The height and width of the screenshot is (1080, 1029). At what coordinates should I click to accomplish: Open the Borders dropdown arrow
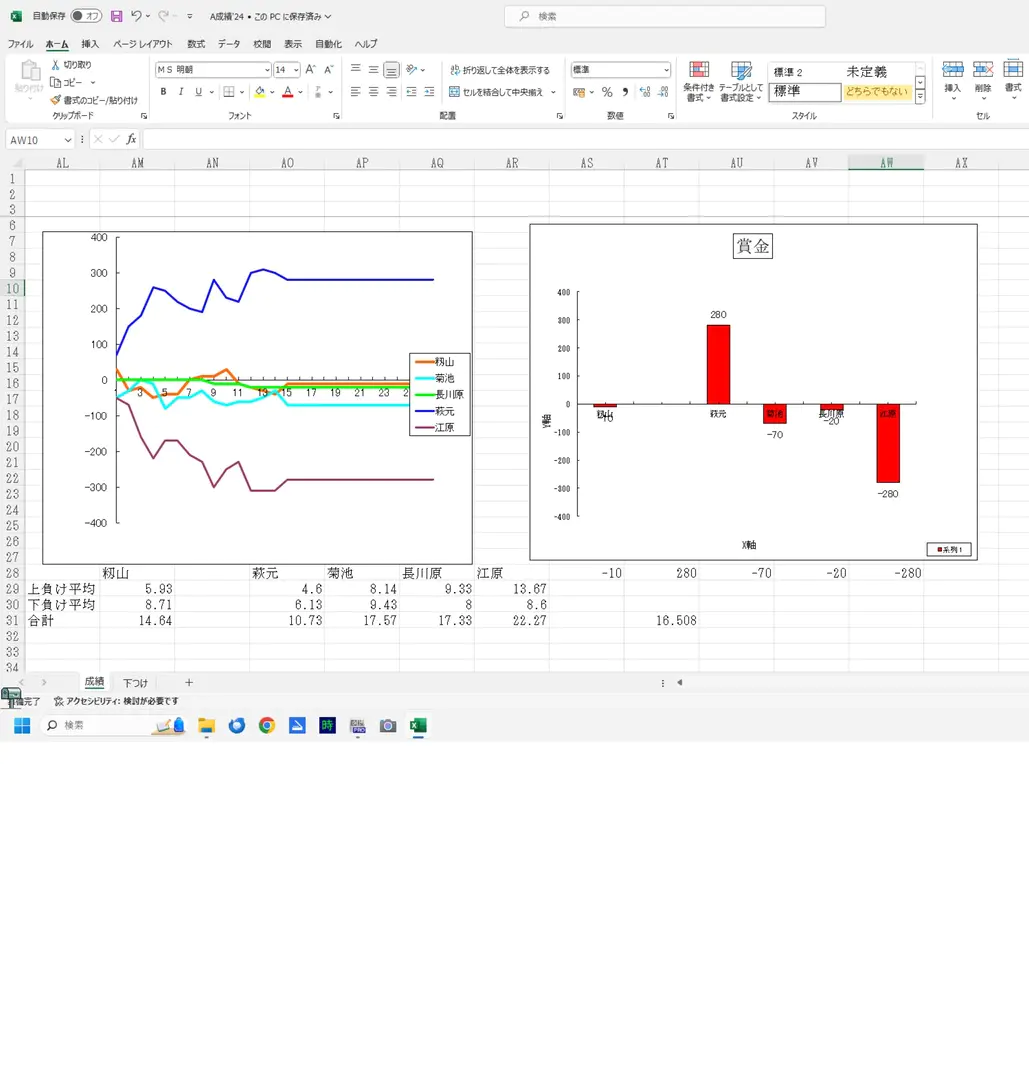point(242,92)
